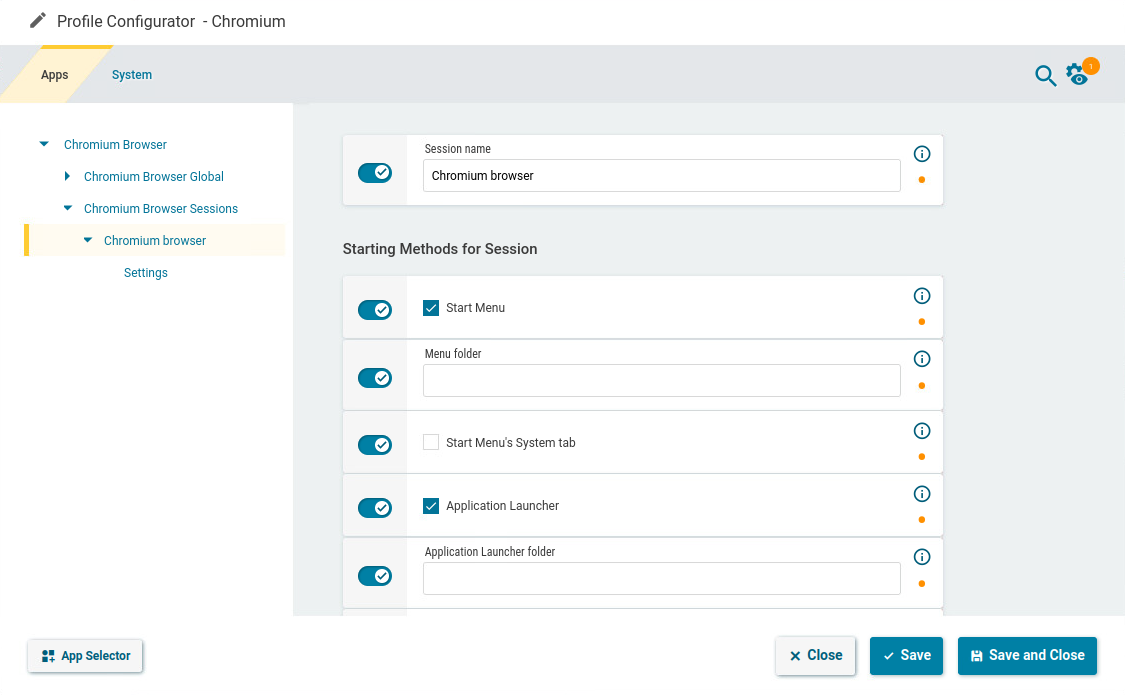
Task: Click the gear-eye active settings icon
Action: click(1077, 75)
